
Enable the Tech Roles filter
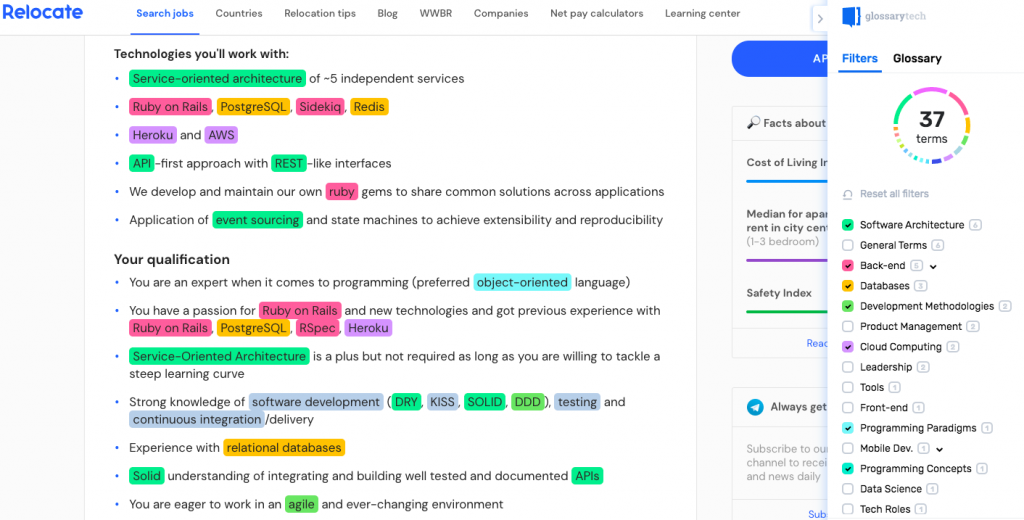tap(848, 510)
